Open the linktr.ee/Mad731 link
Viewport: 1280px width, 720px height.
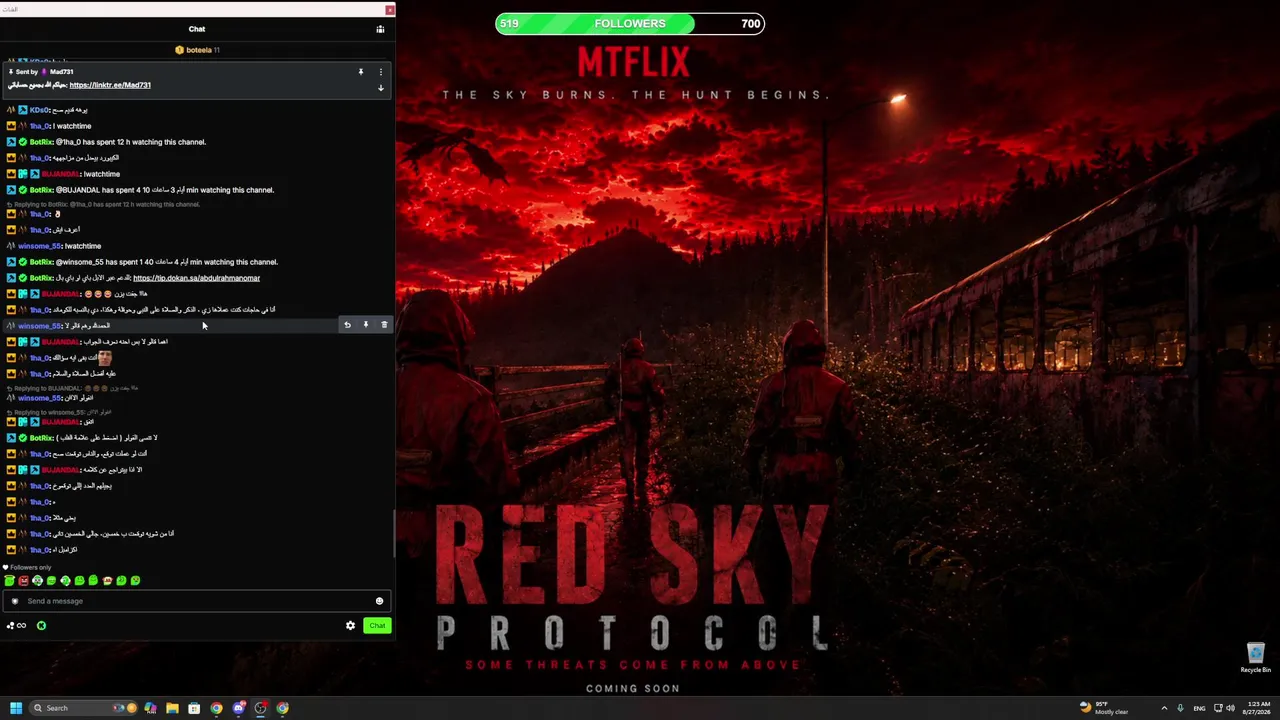pyautogui.click(x=110, y=85)
